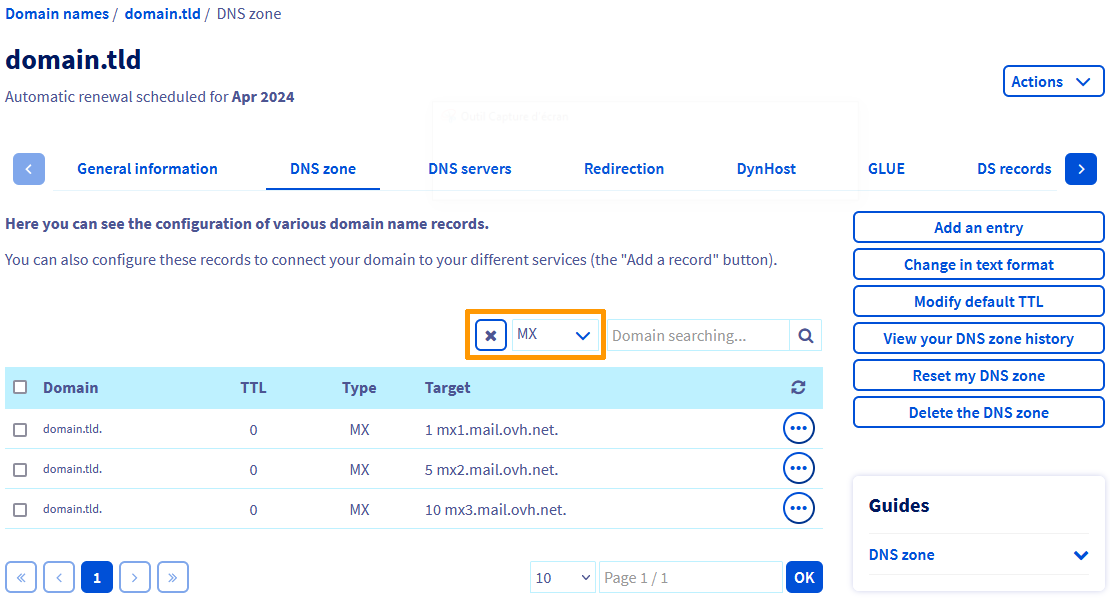
Task: Open the results-per-page selector showing 10
Action: tap(562, 577)
